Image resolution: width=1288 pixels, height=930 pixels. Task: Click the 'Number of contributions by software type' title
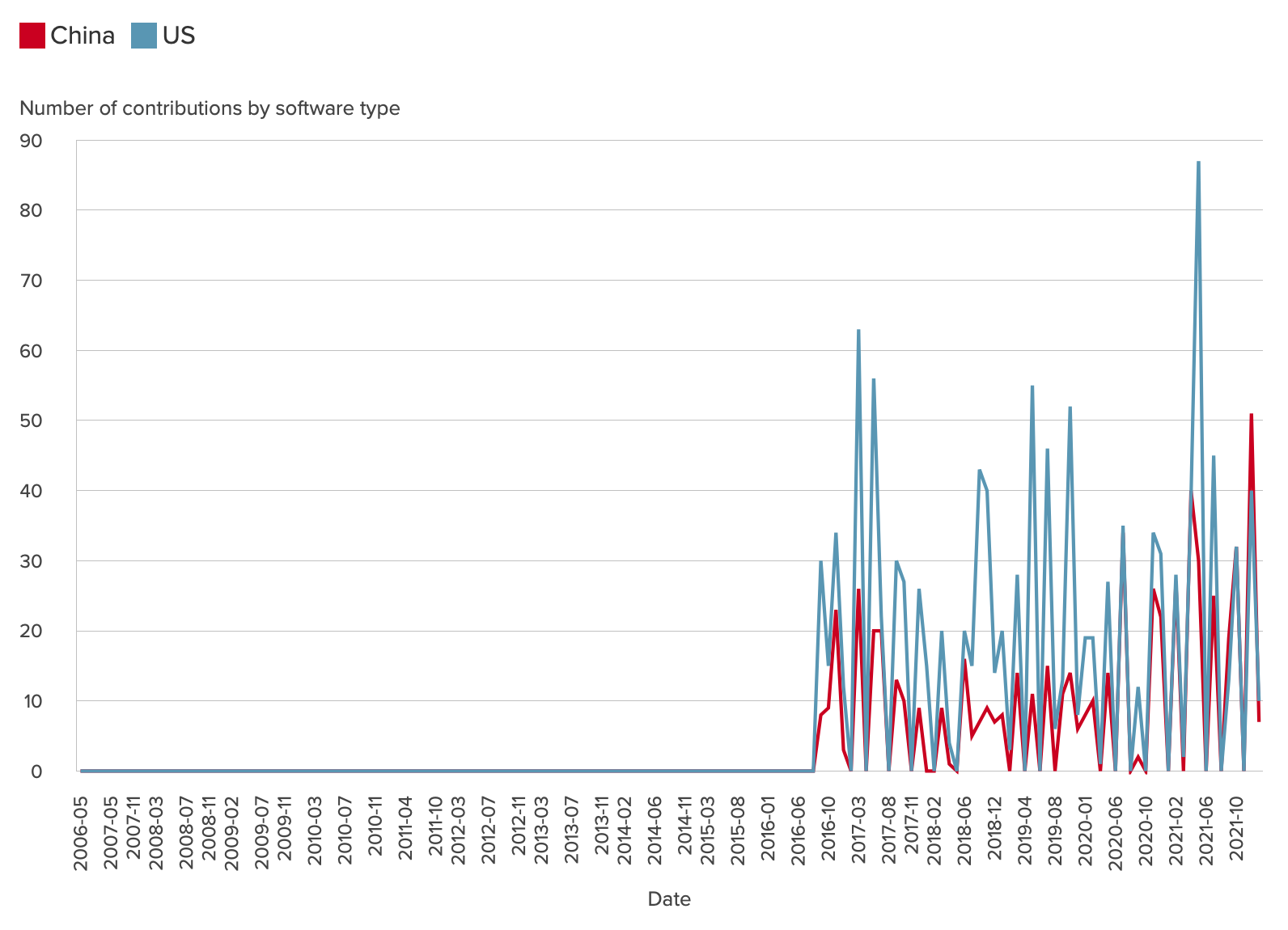[x=210, y=108]
